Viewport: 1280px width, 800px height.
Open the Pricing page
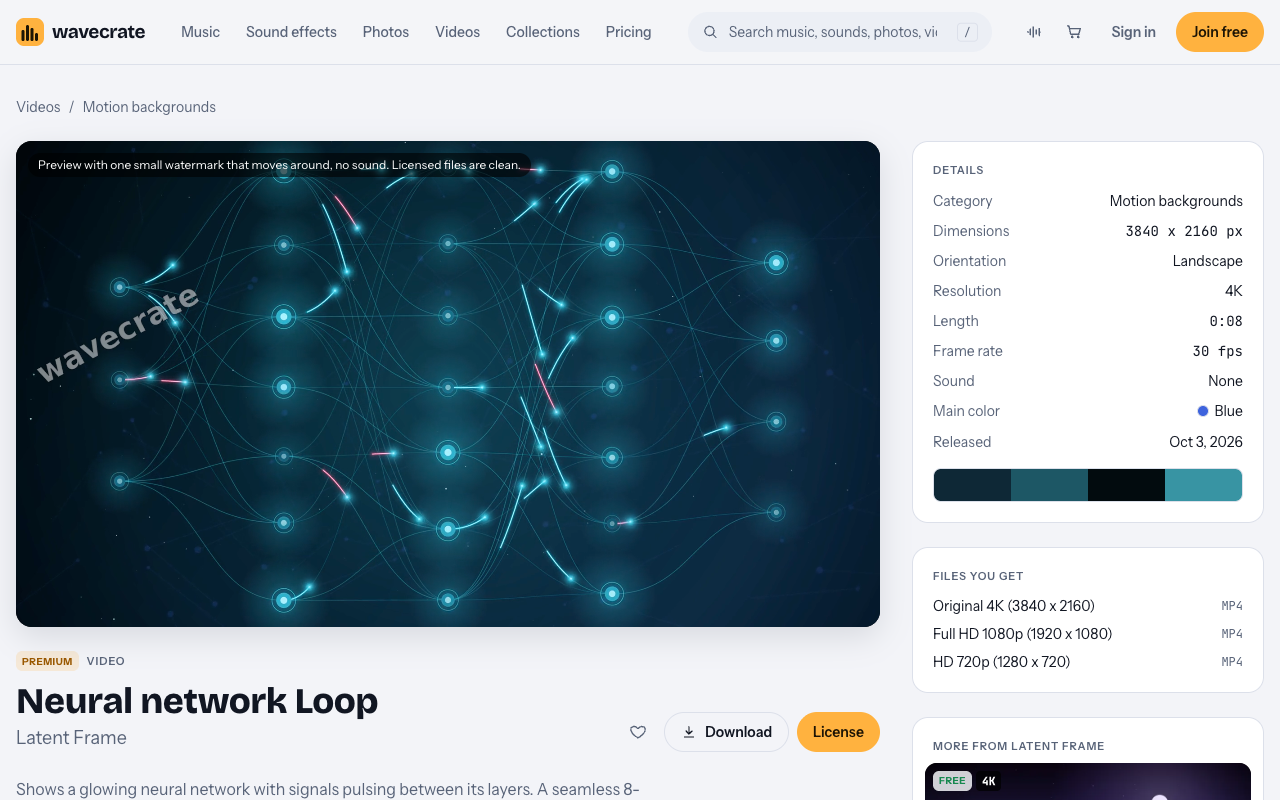628,32
